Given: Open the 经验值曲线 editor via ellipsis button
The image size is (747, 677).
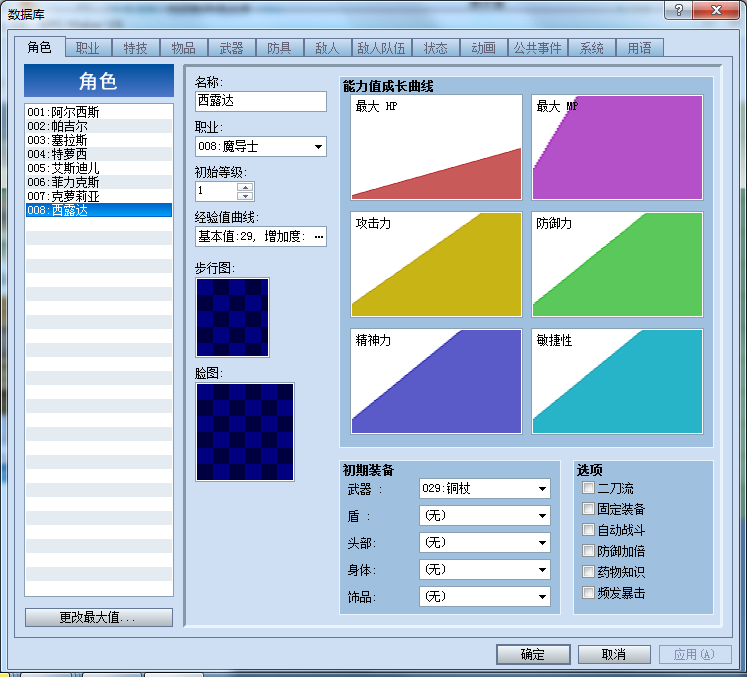Looking at the screenshot, I should (319, 236).
